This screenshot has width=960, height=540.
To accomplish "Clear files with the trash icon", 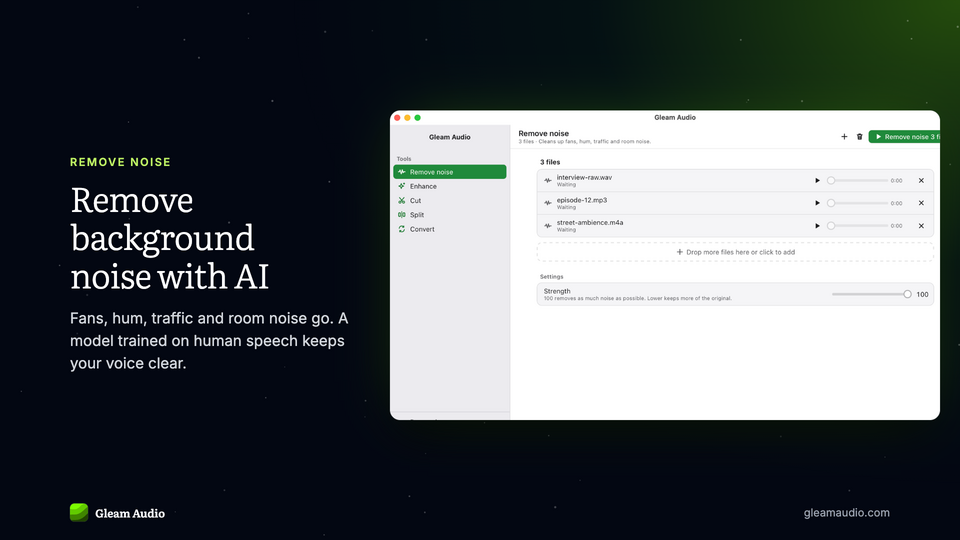I will (x=860, y=137).
